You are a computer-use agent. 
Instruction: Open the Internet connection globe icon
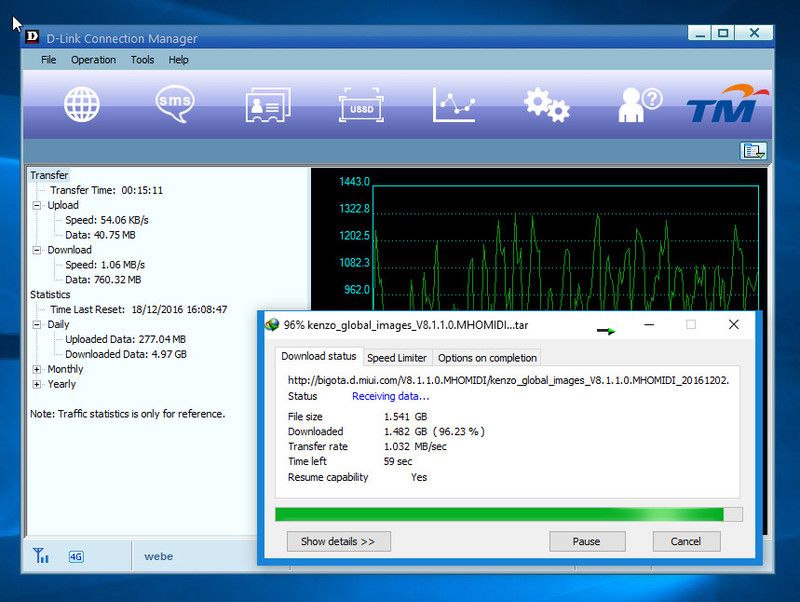[82, 104]
